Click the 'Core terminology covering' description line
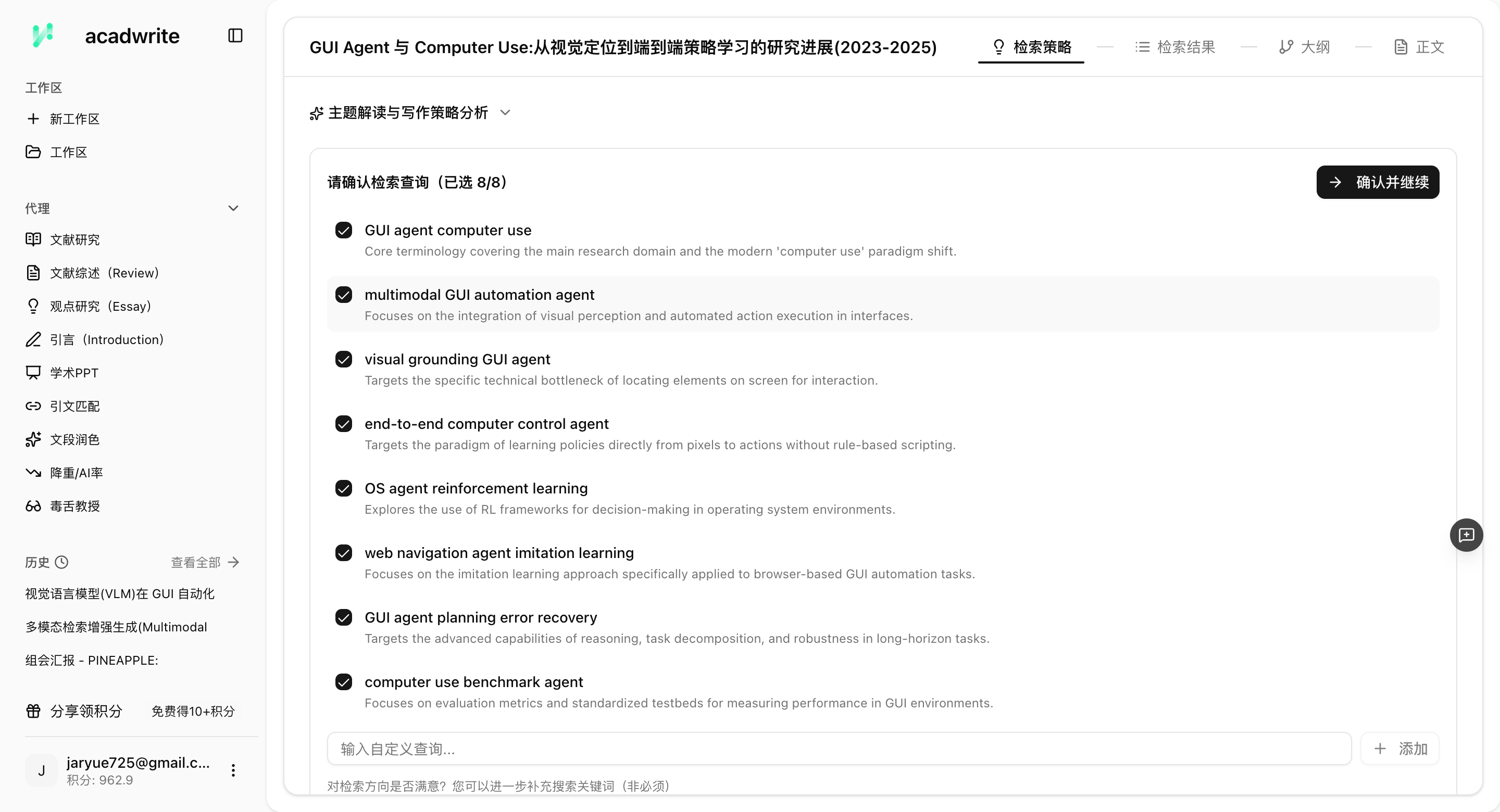 click(x=660, y=251)
